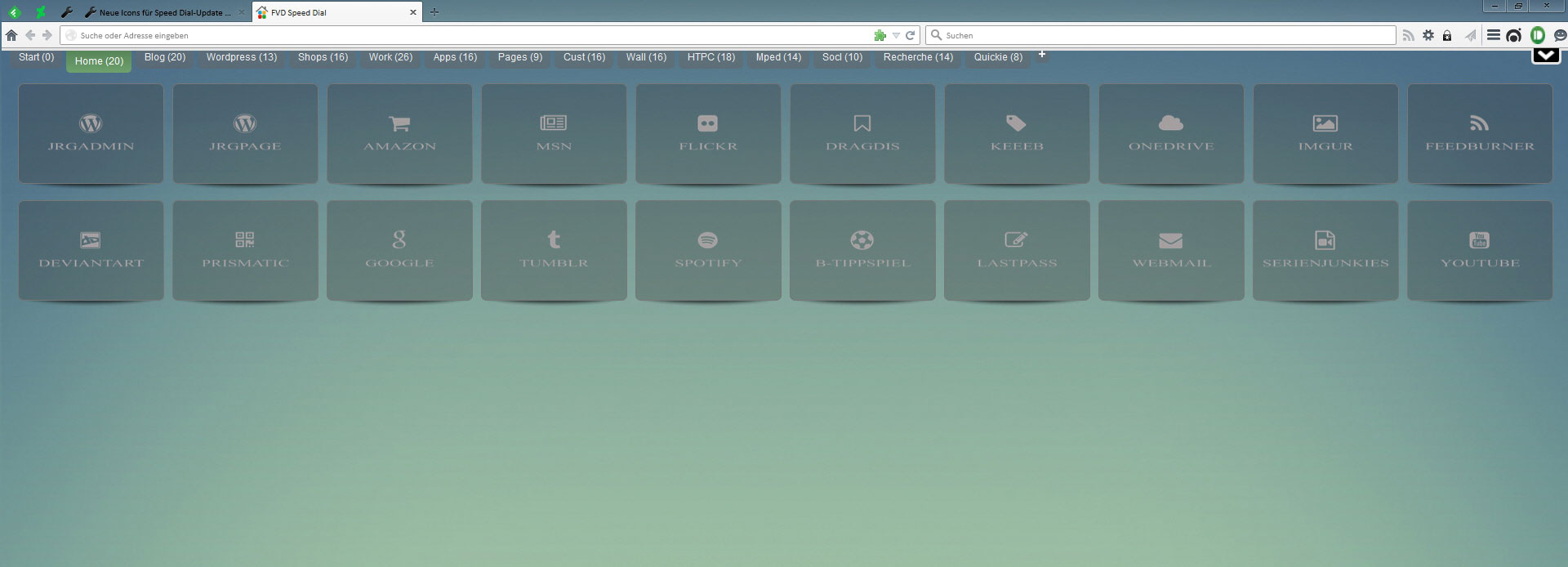The image size is (1568, 567).
Task: Click the pinned green puzzle-piece tab
Action: [40, 12]
